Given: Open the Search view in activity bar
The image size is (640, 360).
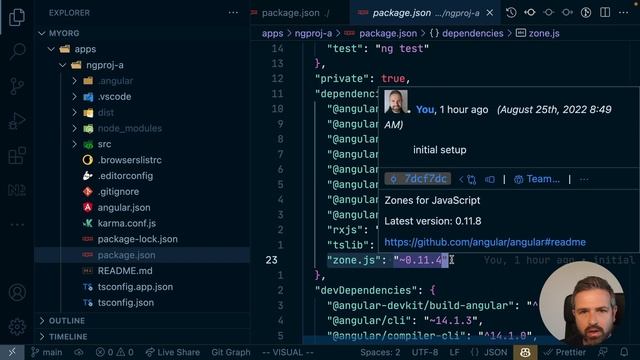Looking at the screenshot, I should (17, 51).
